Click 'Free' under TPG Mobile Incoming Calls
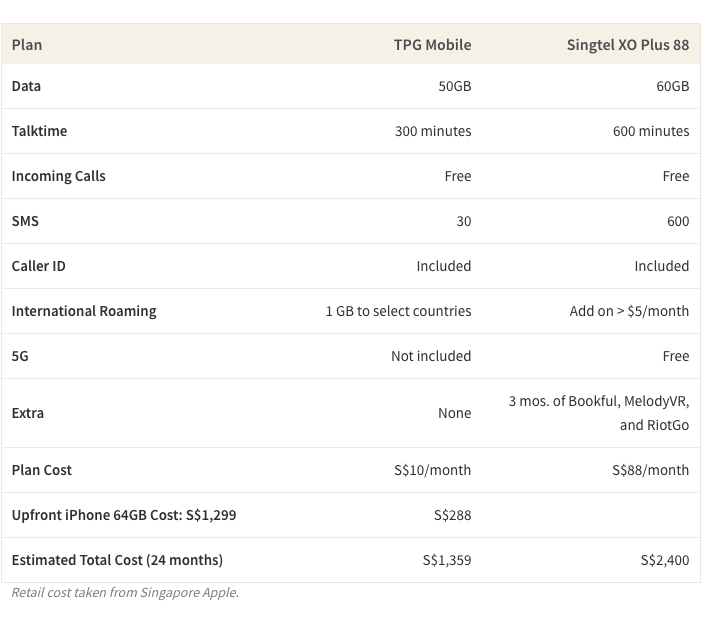The image size is (705, 622). (x=458, y=176)
